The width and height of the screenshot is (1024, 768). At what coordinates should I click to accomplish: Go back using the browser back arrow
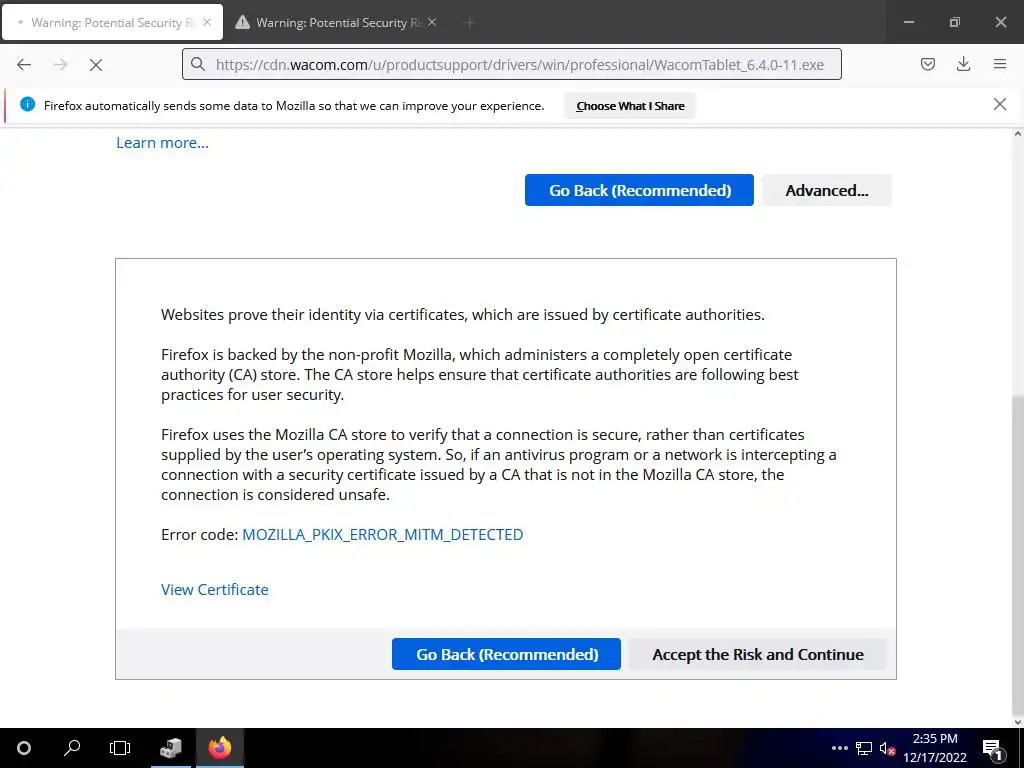[24, 65]
